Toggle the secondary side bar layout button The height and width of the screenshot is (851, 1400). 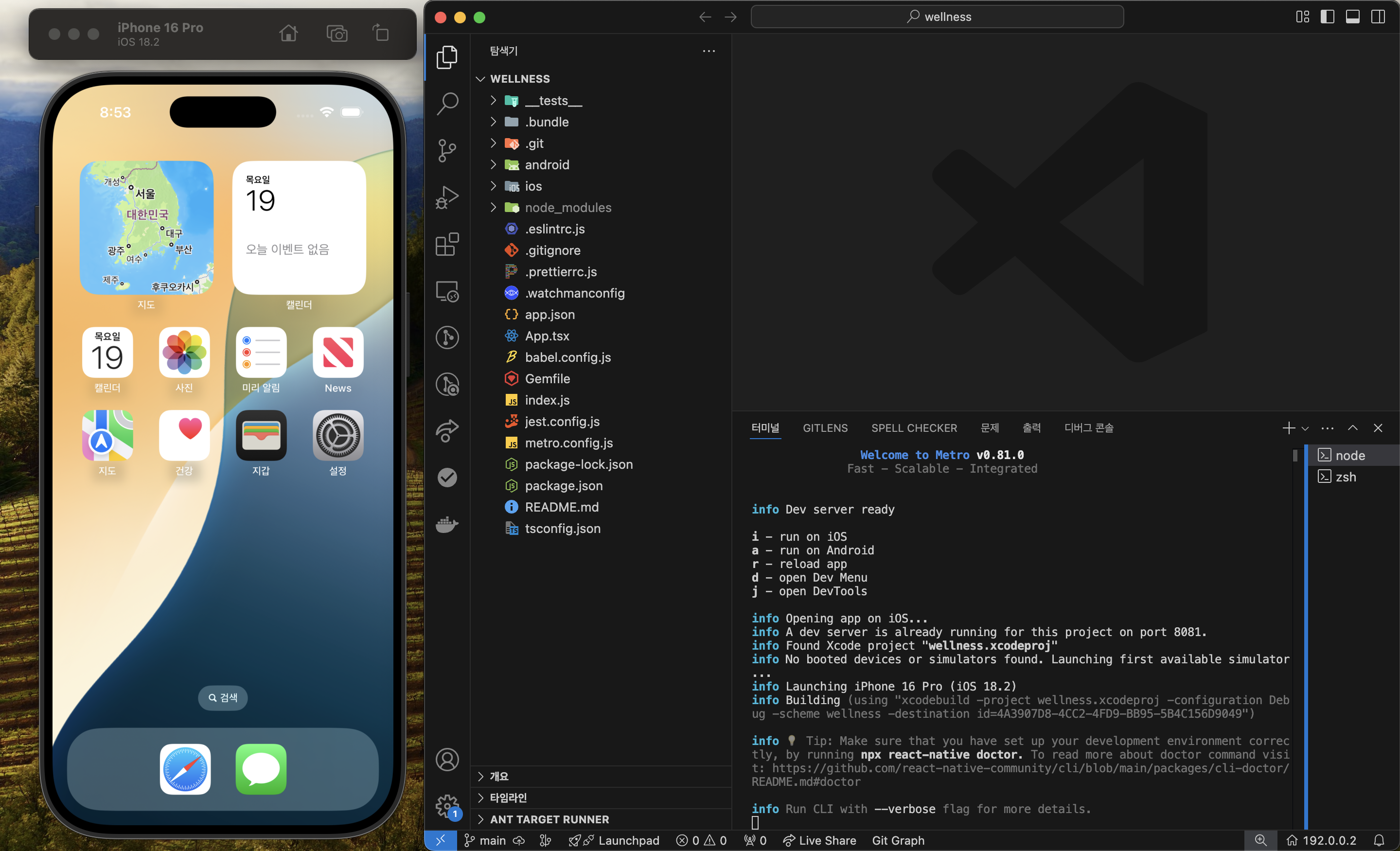[x=1378, y=17]
